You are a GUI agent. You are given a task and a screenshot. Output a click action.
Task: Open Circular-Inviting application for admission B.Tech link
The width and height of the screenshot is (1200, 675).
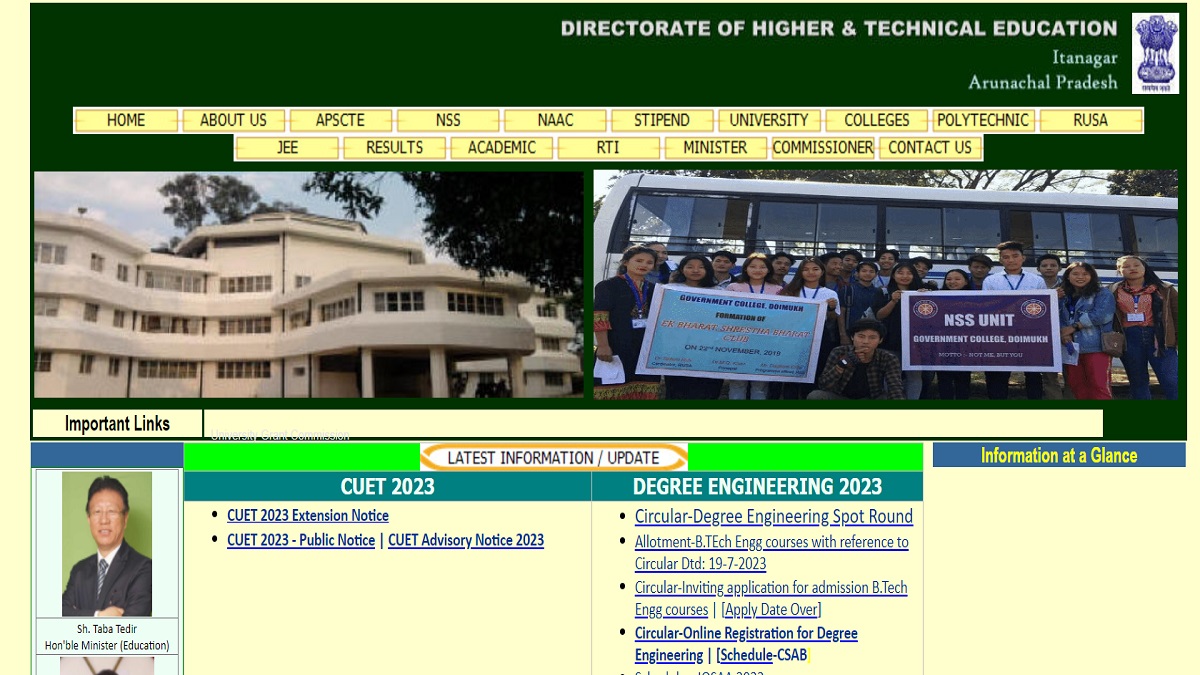[771, 598]
